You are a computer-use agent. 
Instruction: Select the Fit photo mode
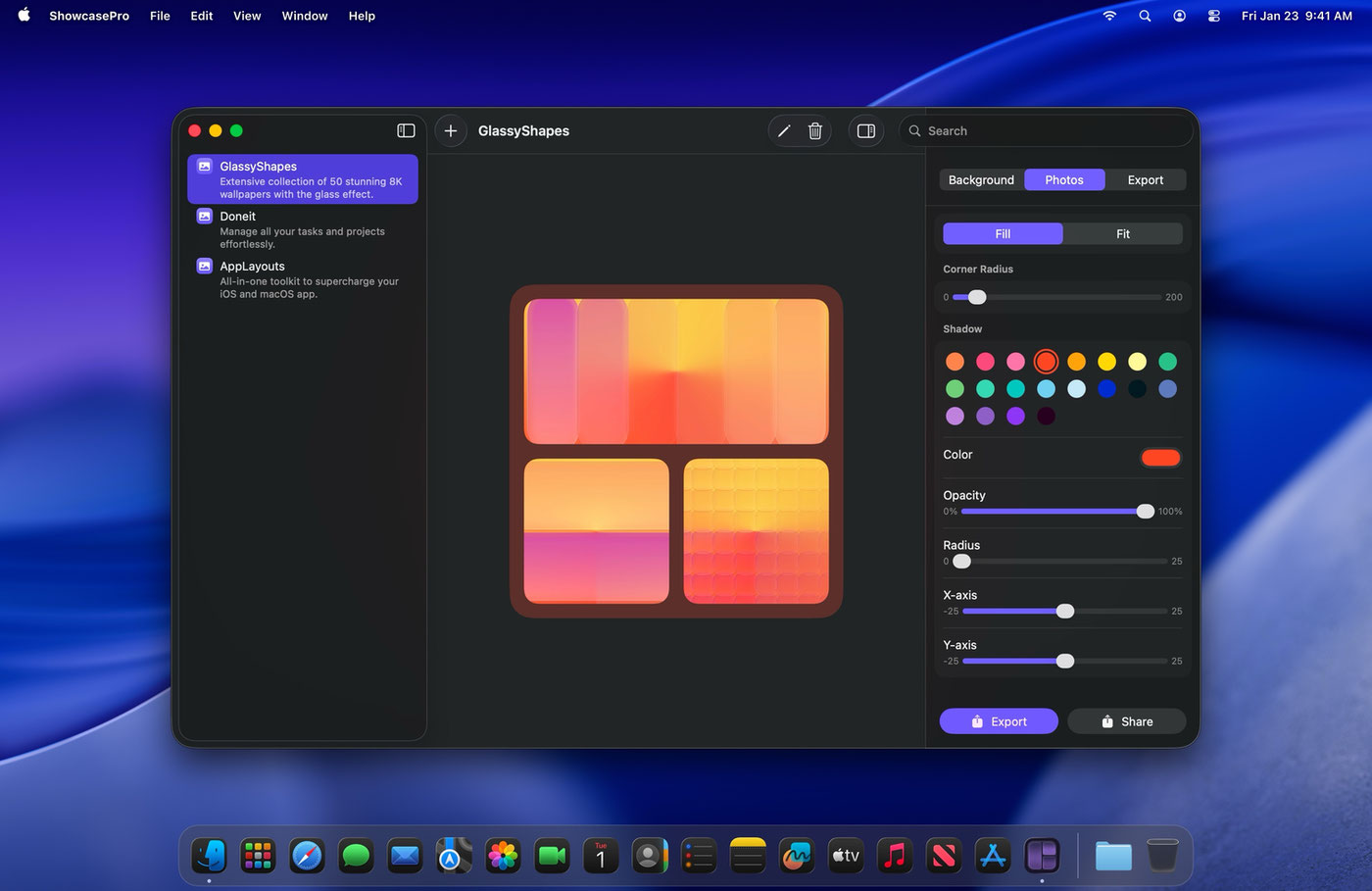tap(1123, 233)
